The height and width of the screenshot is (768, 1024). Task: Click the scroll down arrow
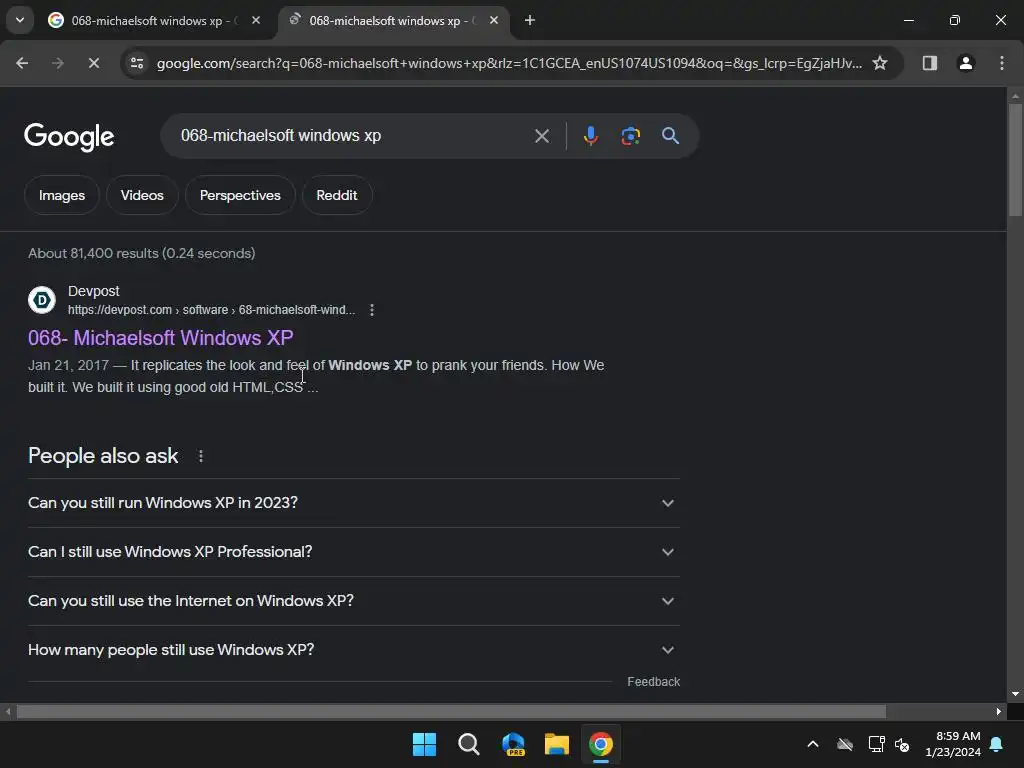1015,694
